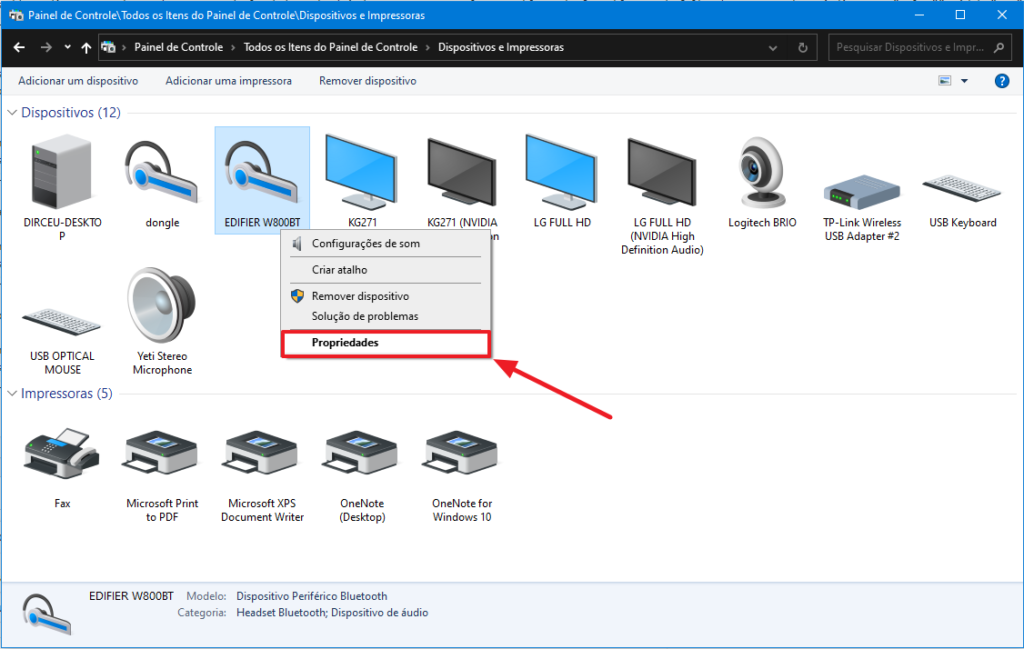The height and width of the screenshot is (649, 1024).
Task: Collapse the Impressoras section
Action: tap(12, 393)
